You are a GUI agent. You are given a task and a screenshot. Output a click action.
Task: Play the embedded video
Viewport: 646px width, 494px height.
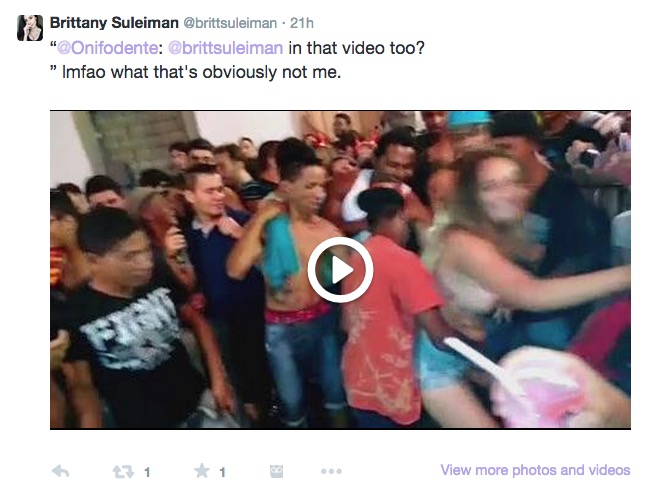point(340,270)
